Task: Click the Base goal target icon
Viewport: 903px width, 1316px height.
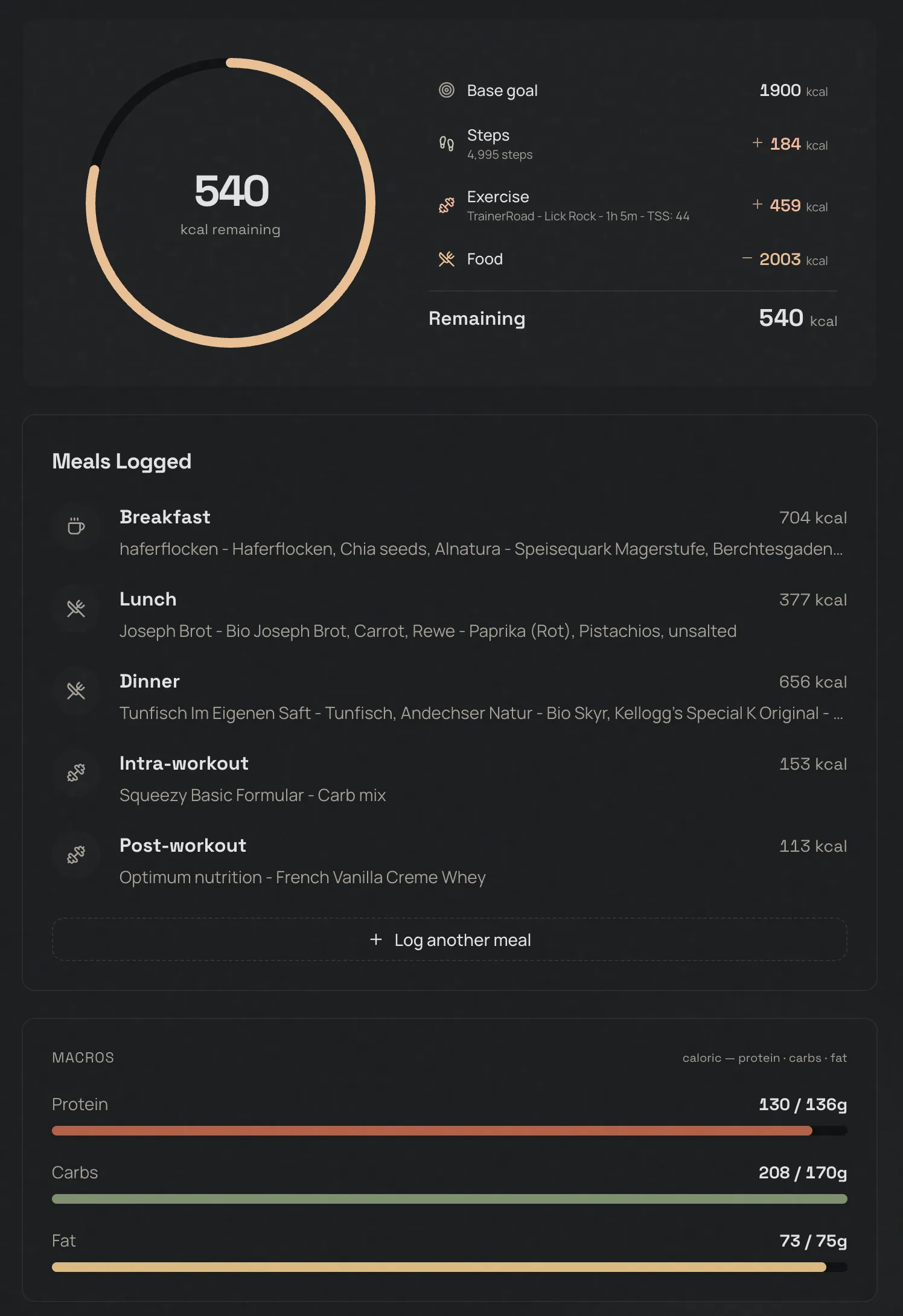Action: (x=446, y=91)
